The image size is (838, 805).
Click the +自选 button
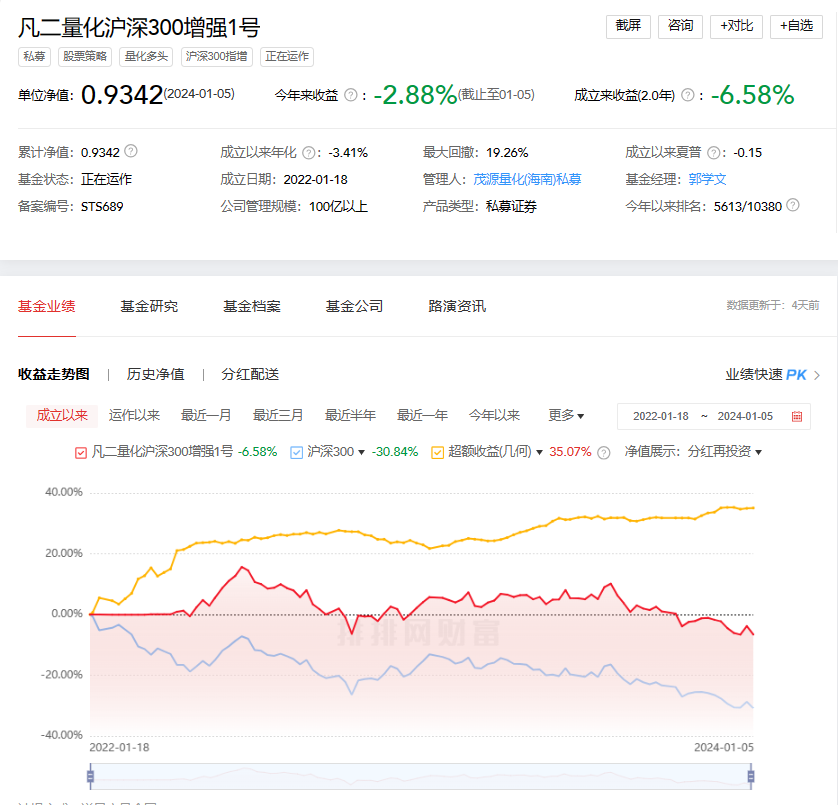click(796, 26)
